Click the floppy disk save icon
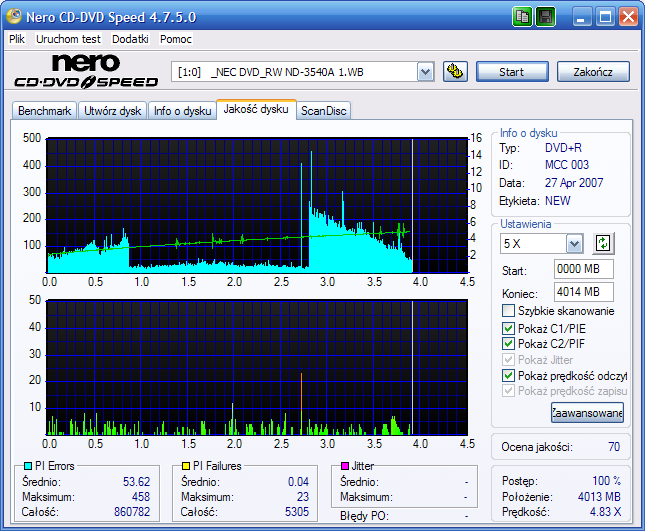Image resolution: width=645 pixels, height=531 pixels. click(546, 17)
